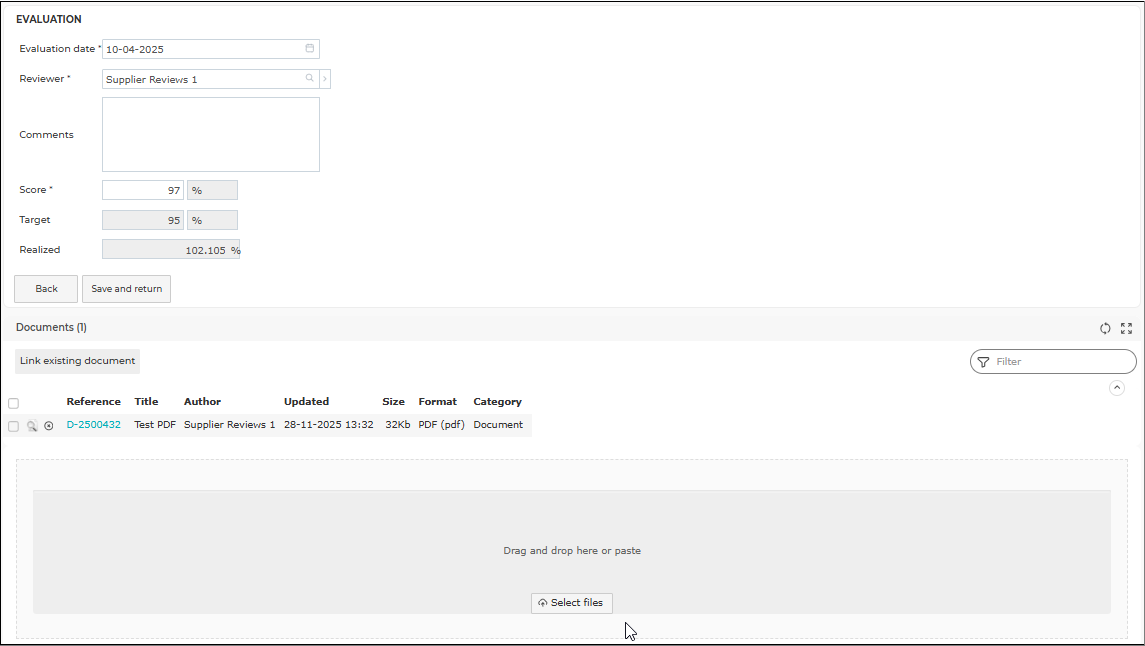This screenshot has height=646, width=1145.
Task: Click the 'Documents (1)' section heading
Action: (51, 328)
